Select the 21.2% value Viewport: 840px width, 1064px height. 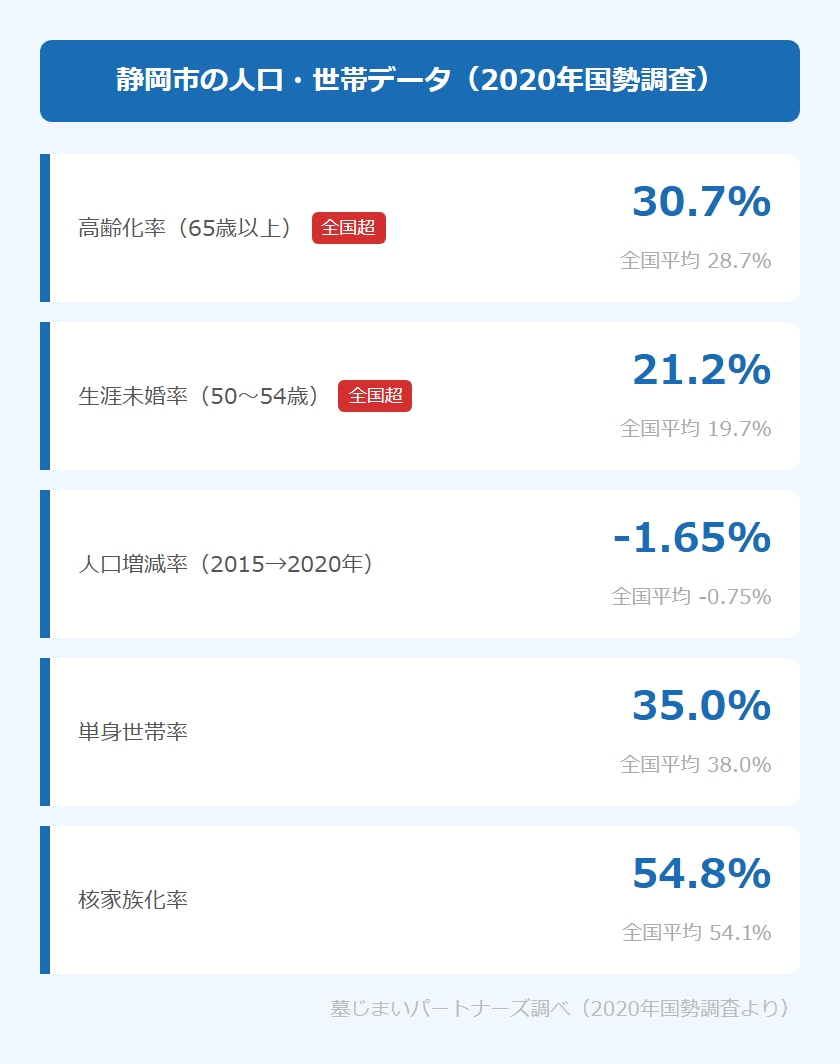pyautogui.click(x=701, y=370)
